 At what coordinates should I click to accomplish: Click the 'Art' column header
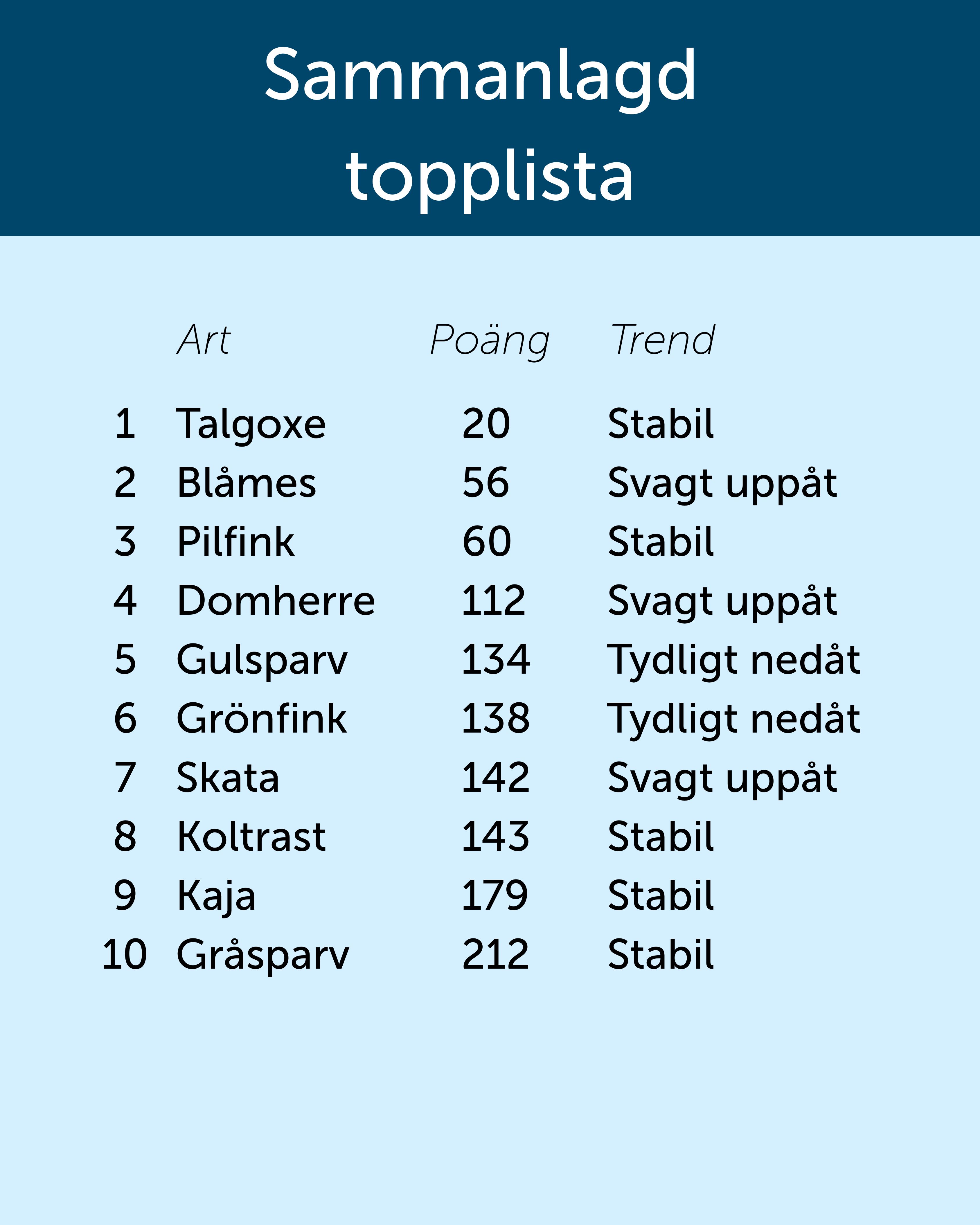click(204, 340)
